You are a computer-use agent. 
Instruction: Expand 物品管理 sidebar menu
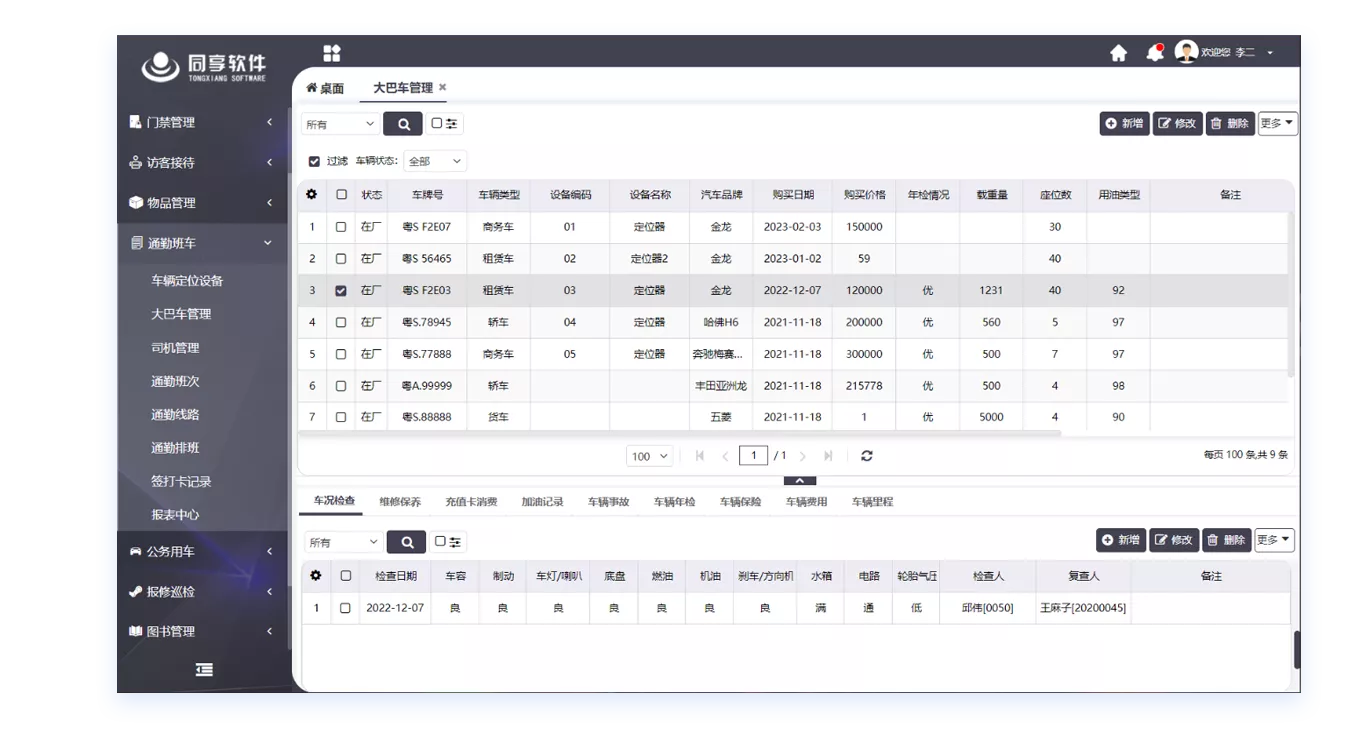[203, 203]
